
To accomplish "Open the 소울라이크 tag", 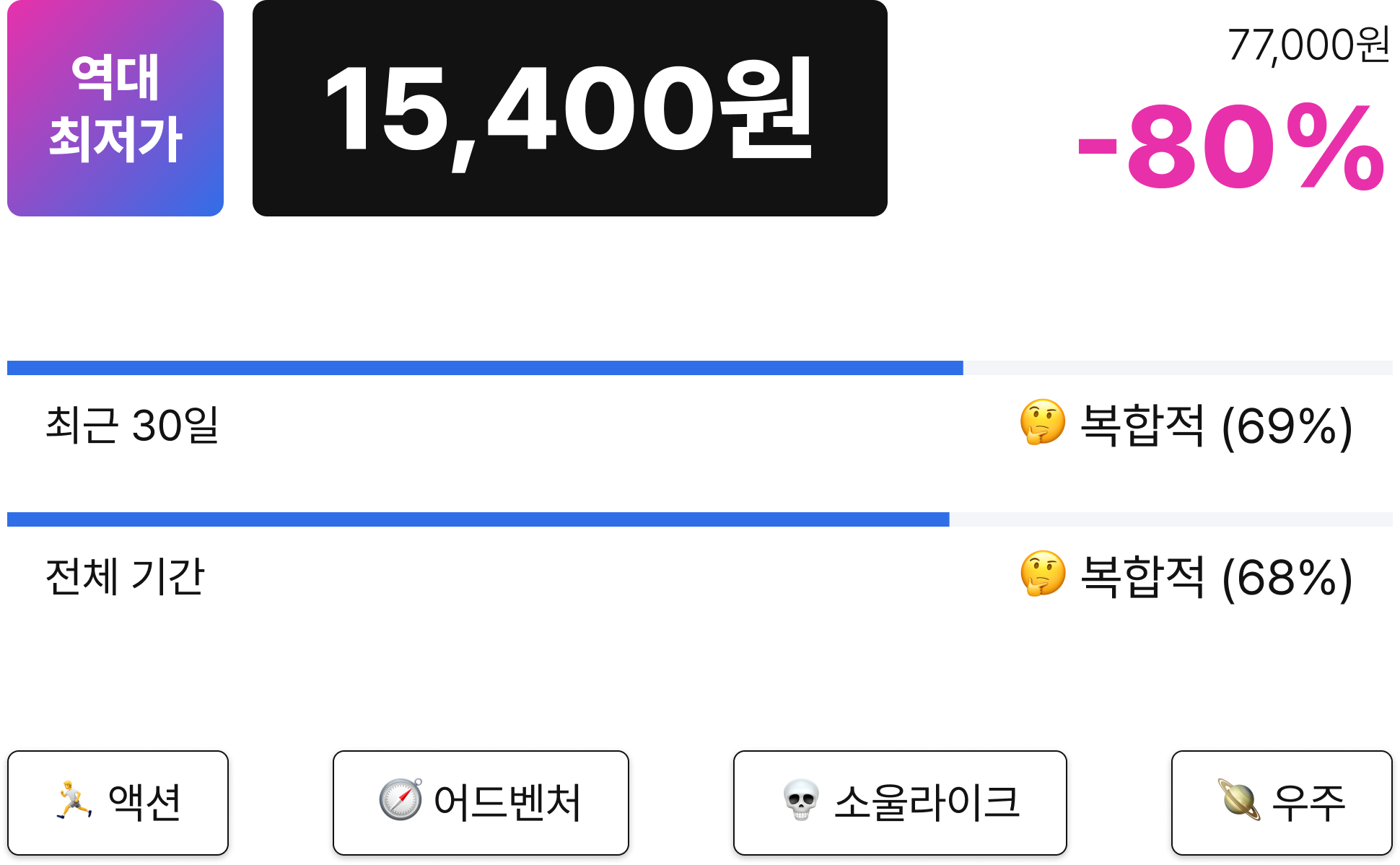I will tap(900, 803).
